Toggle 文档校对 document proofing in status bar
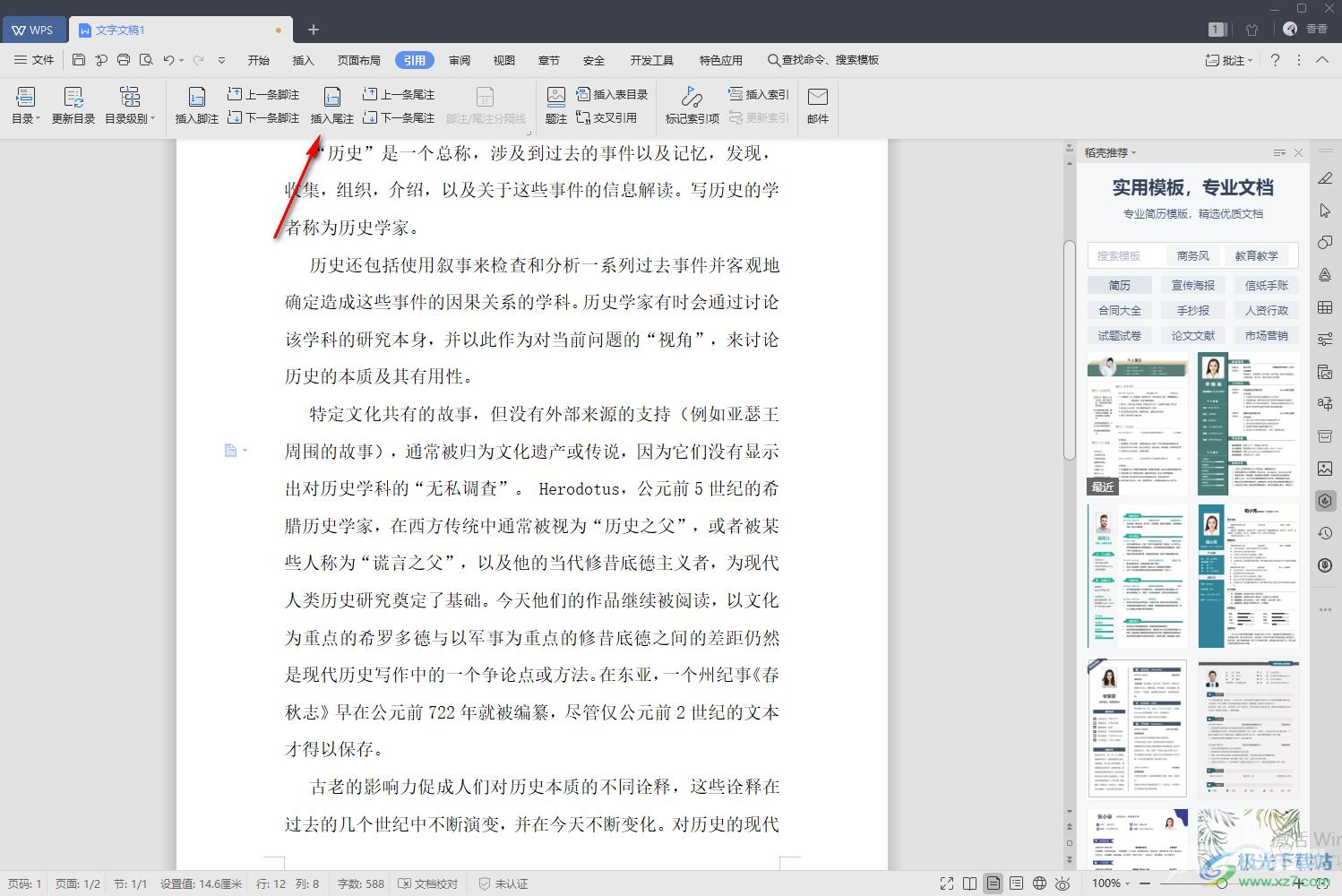 428,883
